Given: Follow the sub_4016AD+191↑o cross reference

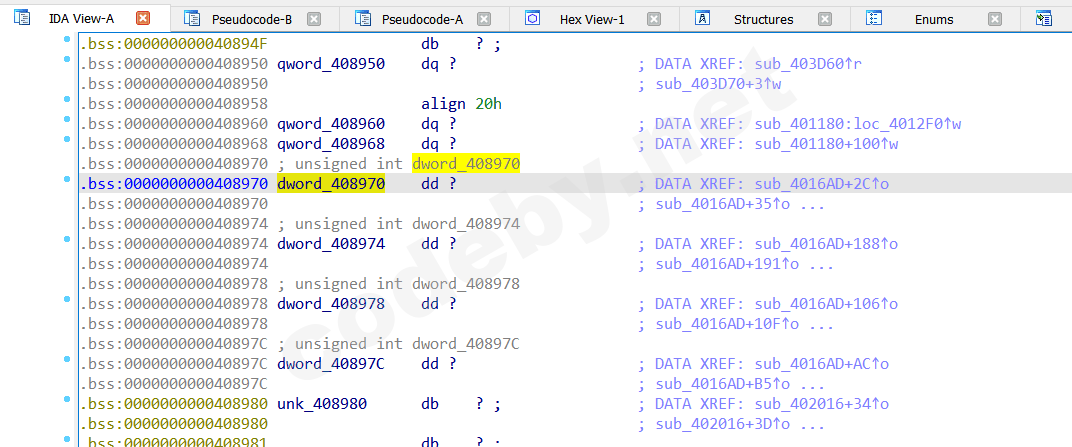Looking at the screenshot, I should click(727, 264).
